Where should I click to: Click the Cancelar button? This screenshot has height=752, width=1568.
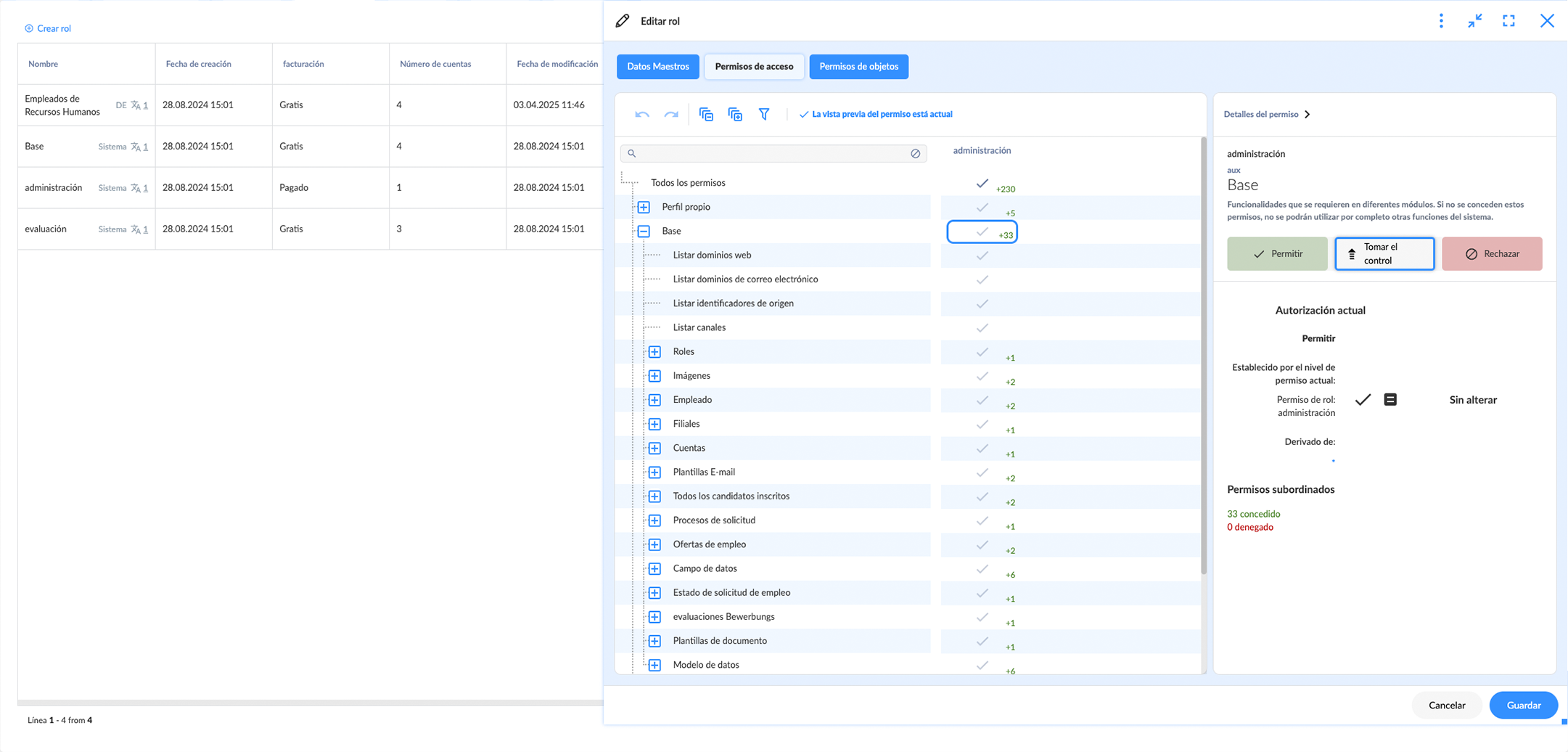tap(1447, 706)
